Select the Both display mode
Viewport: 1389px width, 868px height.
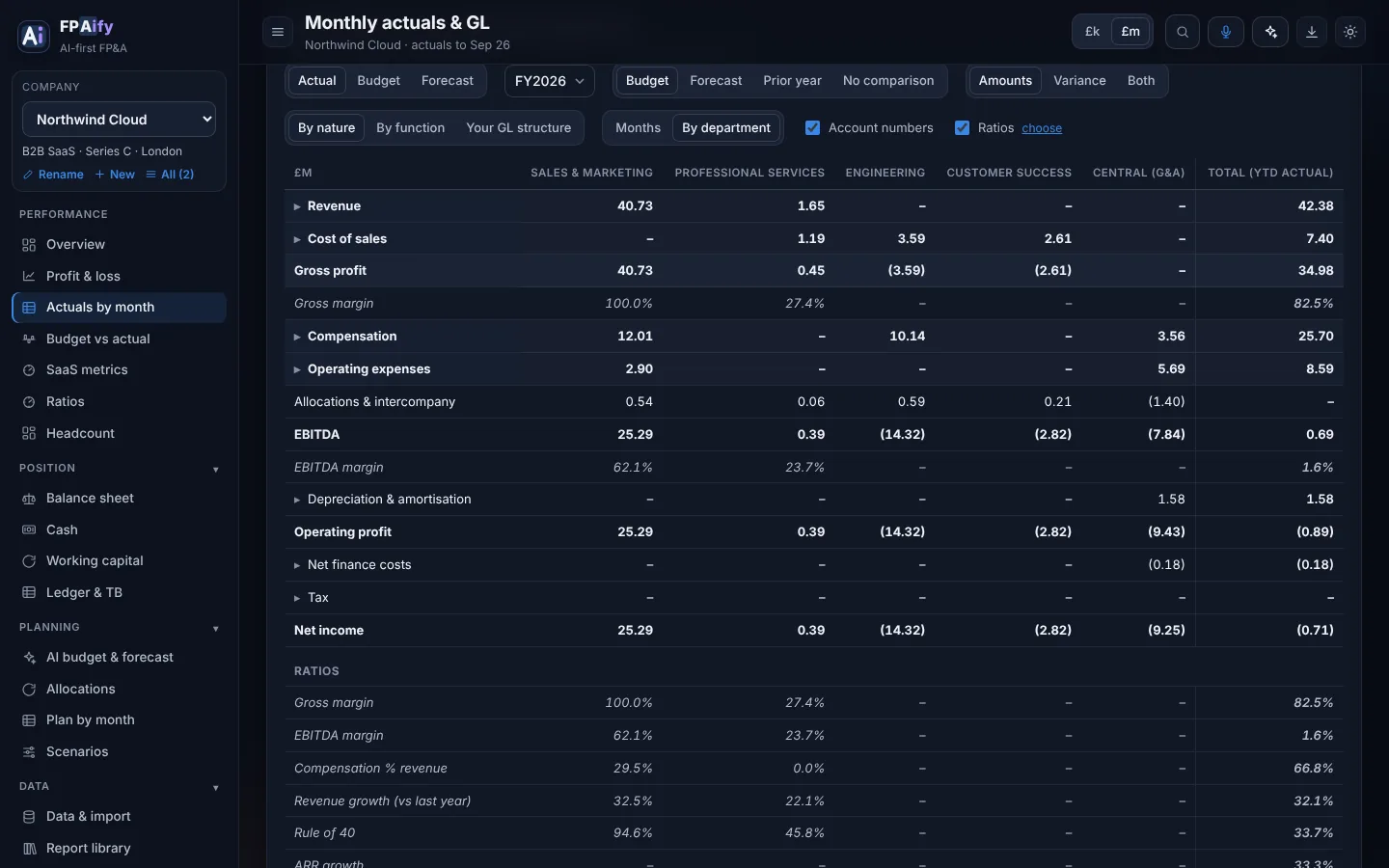point(1141,81)
